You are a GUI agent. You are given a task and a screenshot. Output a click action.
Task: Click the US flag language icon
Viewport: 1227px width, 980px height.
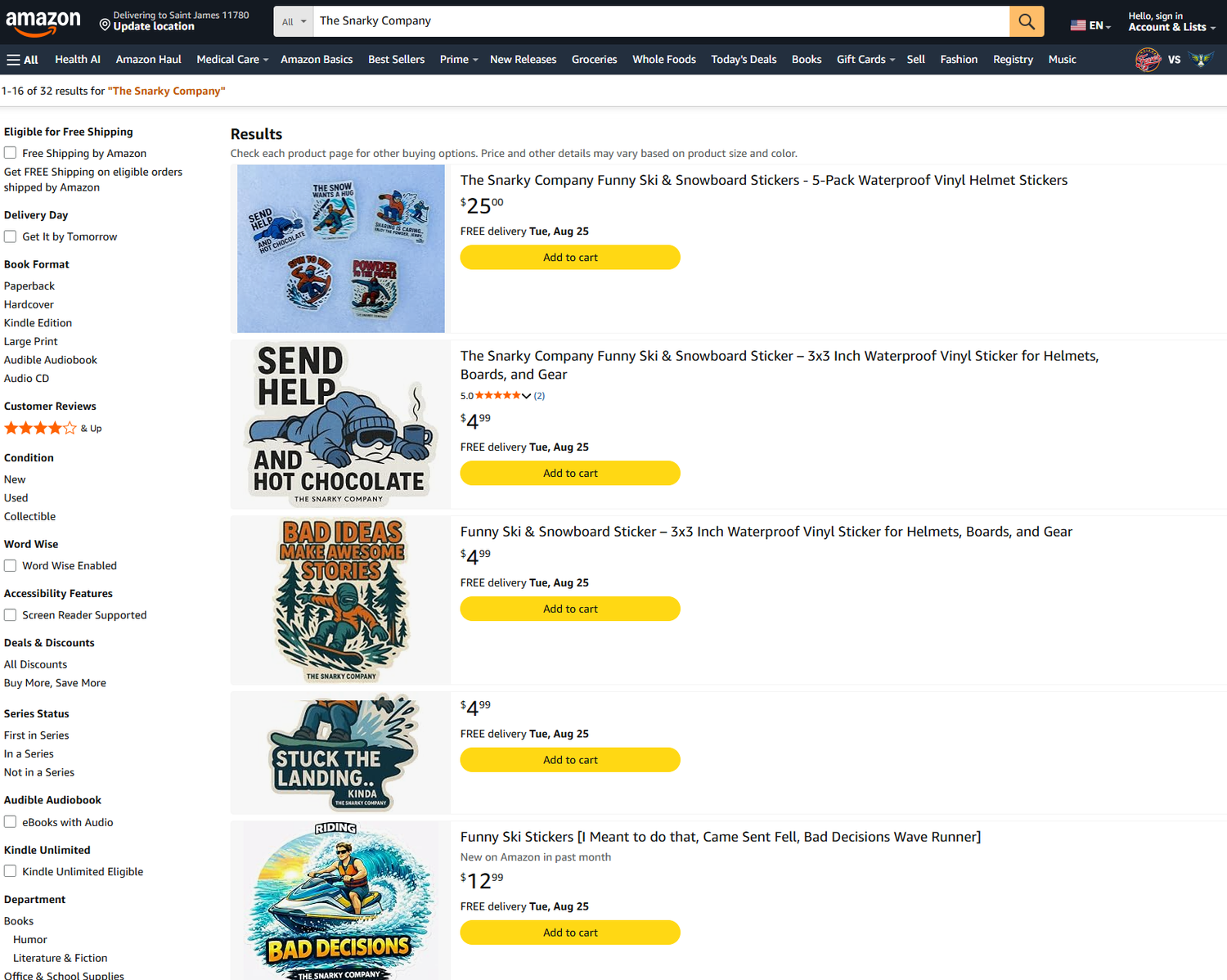(x=1078, y=25)
